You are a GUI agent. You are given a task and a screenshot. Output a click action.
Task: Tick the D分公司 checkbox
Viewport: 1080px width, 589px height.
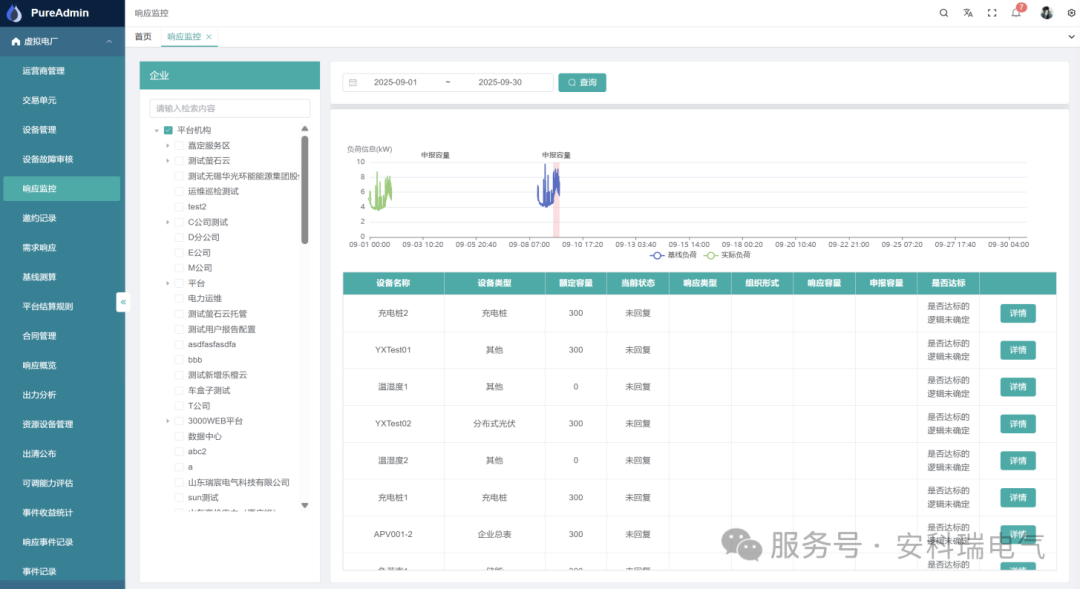(179, 238)
